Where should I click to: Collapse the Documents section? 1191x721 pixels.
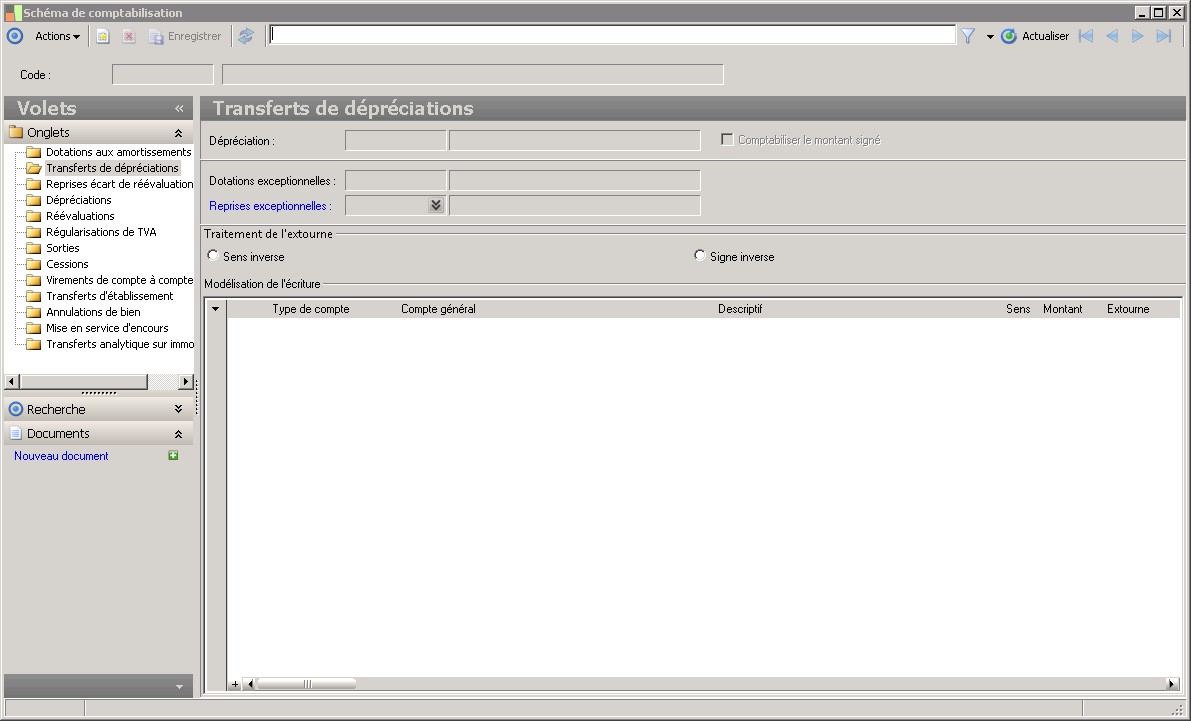coord(178,434)
